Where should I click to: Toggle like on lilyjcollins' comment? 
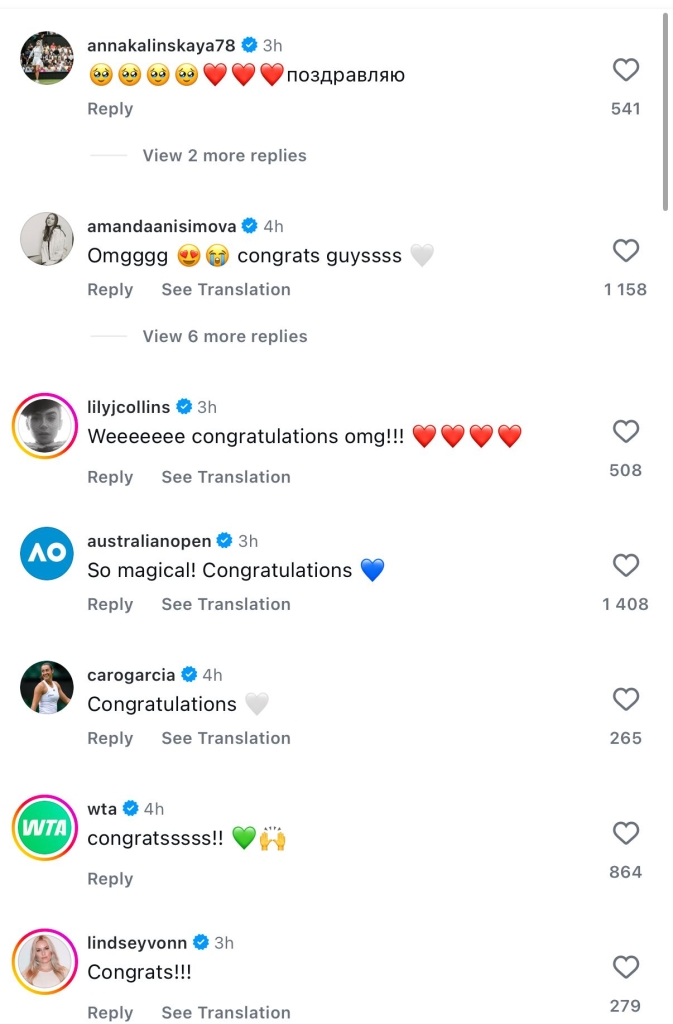[625, 432]
